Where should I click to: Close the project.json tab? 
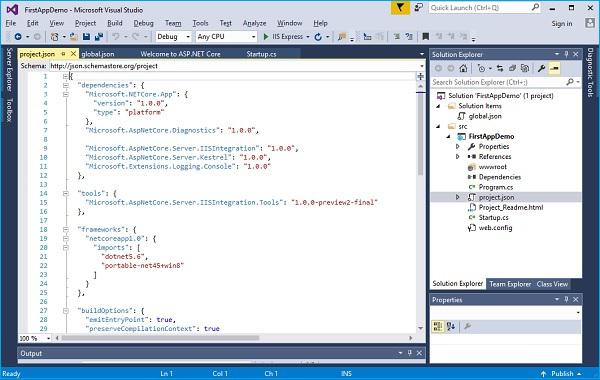pyautogui.click(x=73, y=54)
